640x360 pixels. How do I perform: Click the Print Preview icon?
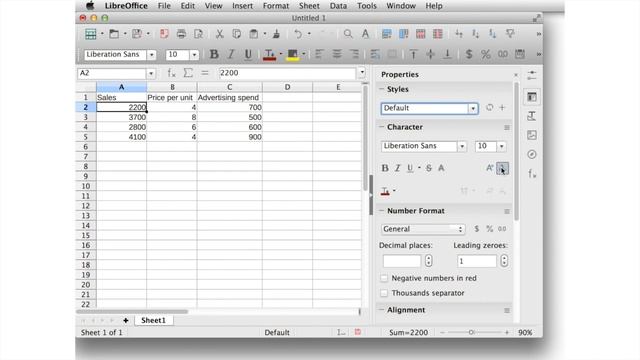(198, 34)
